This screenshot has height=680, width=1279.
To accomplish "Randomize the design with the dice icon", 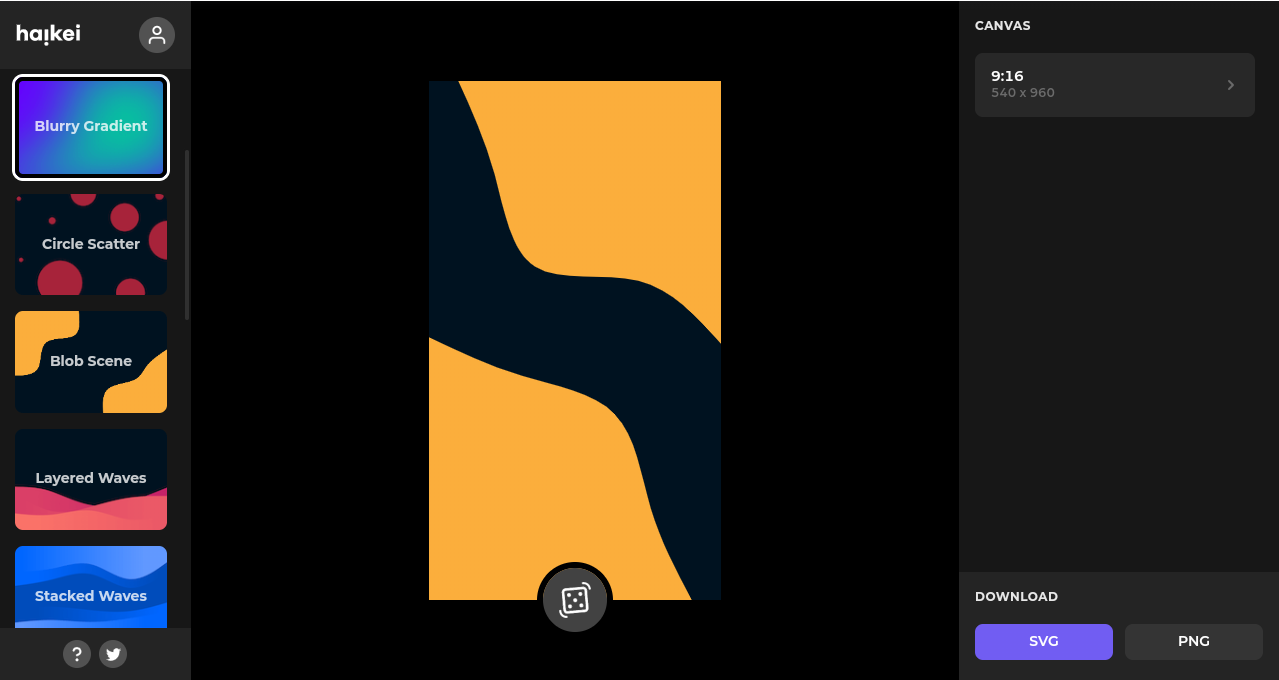I will (575, 600).
